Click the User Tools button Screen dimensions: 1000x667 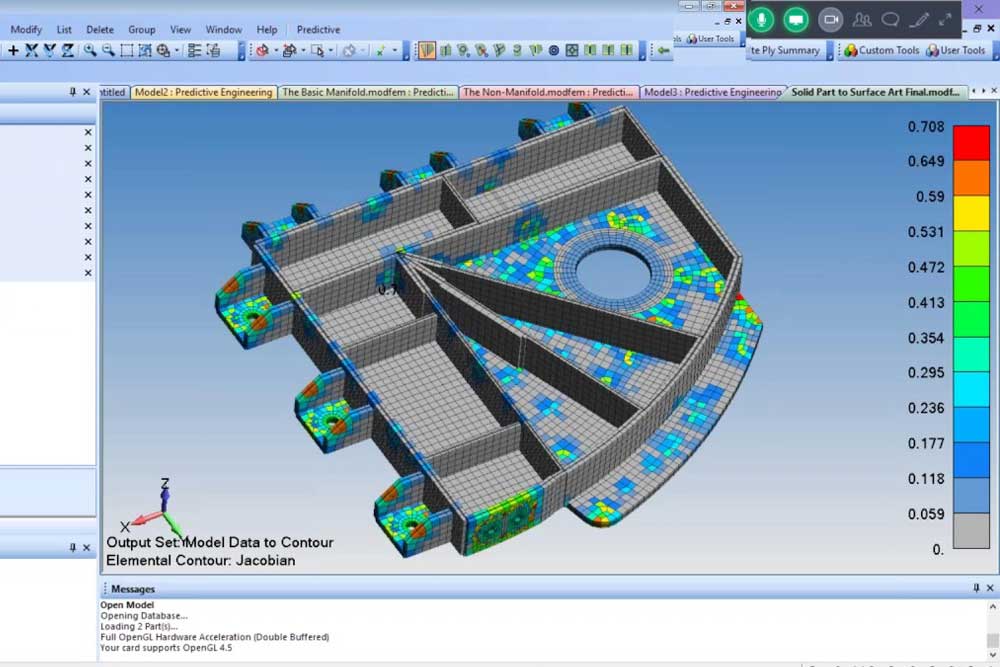click(961, 50)
